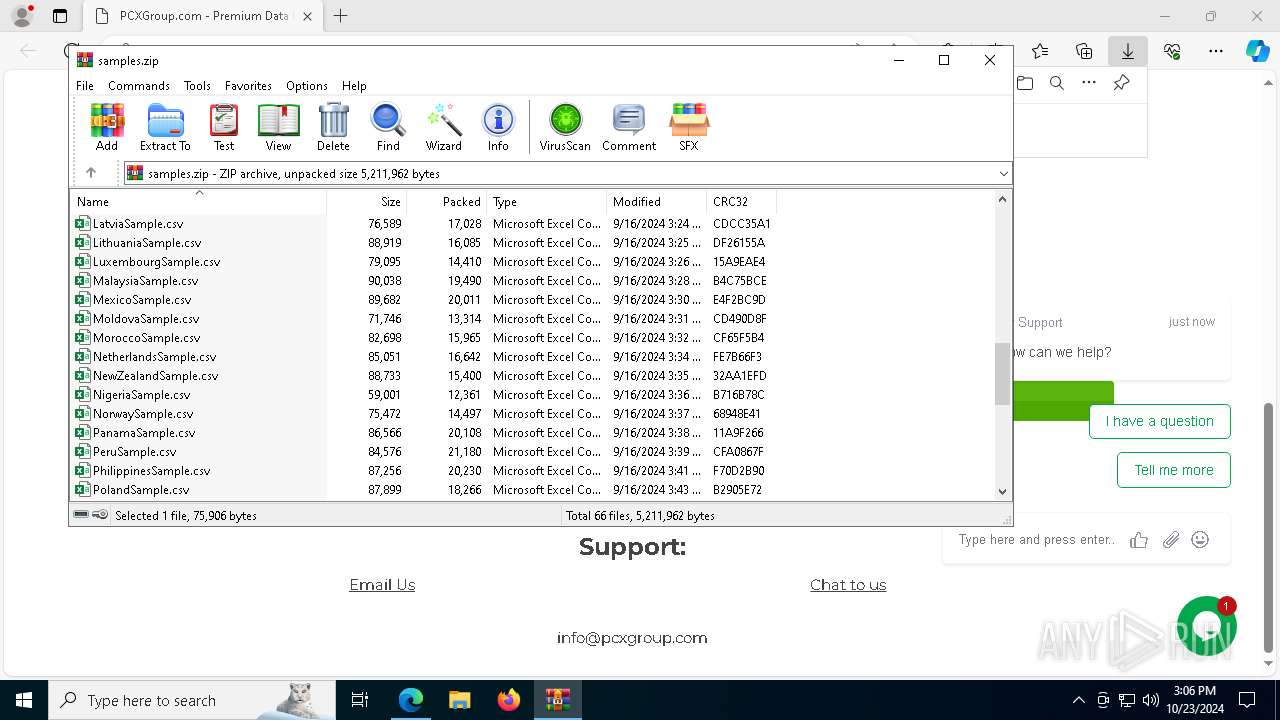The height and width of the screenshot is (720, 1280).
Task: Open downloads folder icon in panel
Action: 1025,83
